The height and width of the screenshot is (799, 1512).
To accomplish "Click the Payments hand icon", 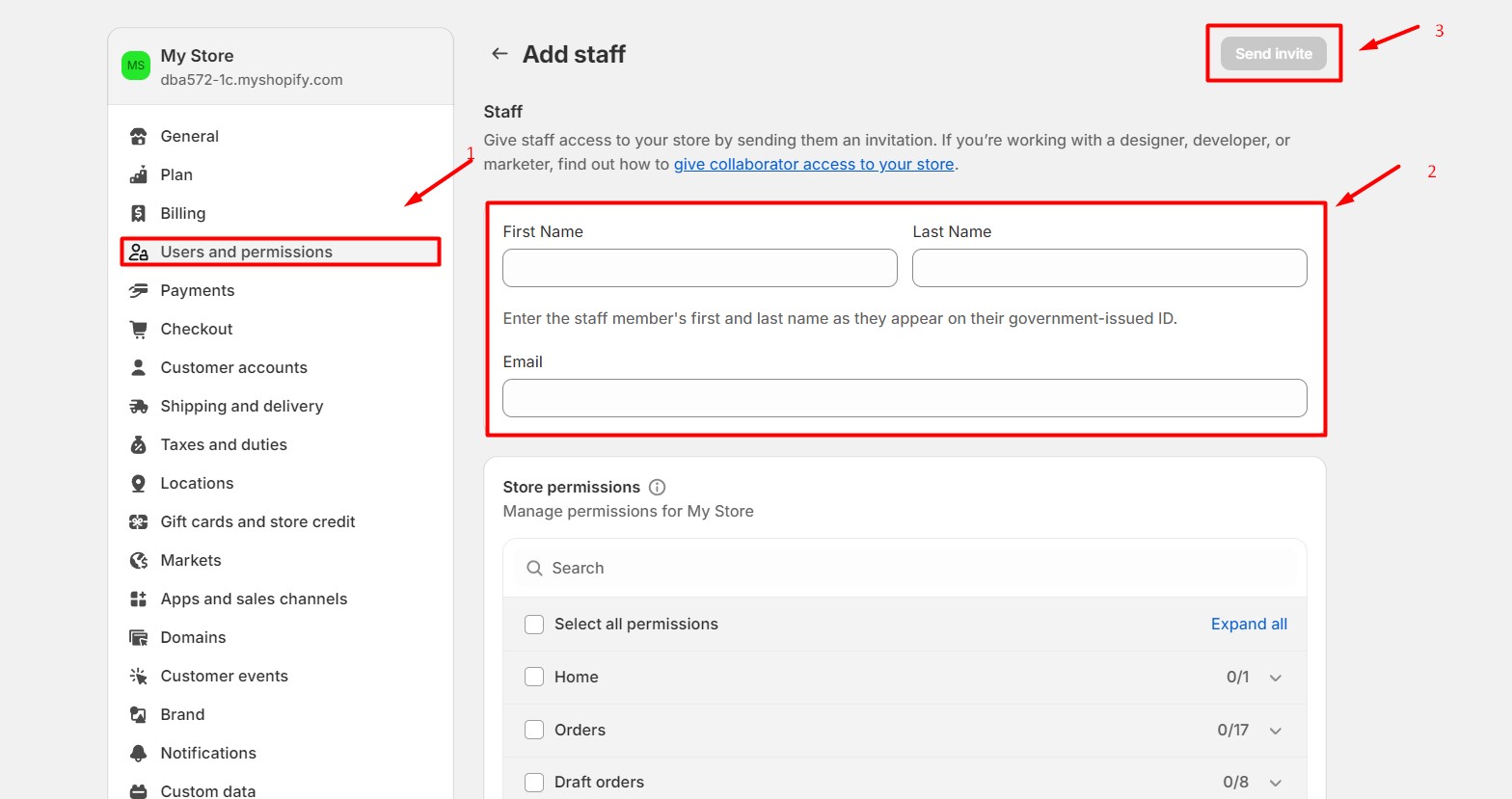I will [x=138, y=290].
